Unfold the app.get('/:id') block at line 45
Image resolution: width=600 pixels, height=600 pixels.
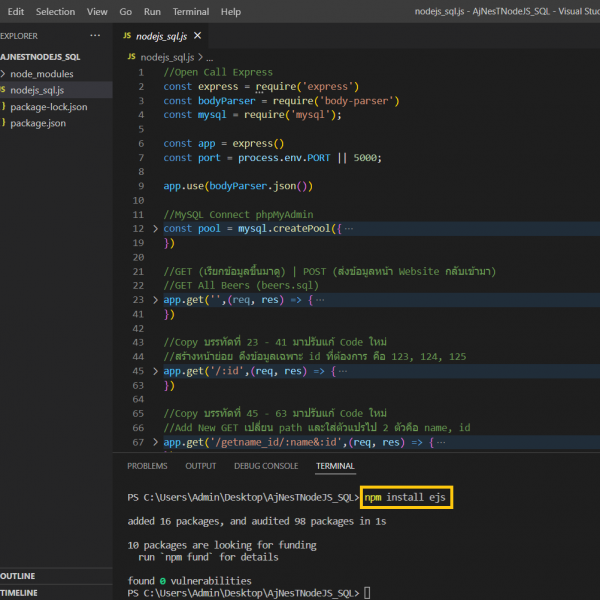pyautogui.click(x=155, y=371)
